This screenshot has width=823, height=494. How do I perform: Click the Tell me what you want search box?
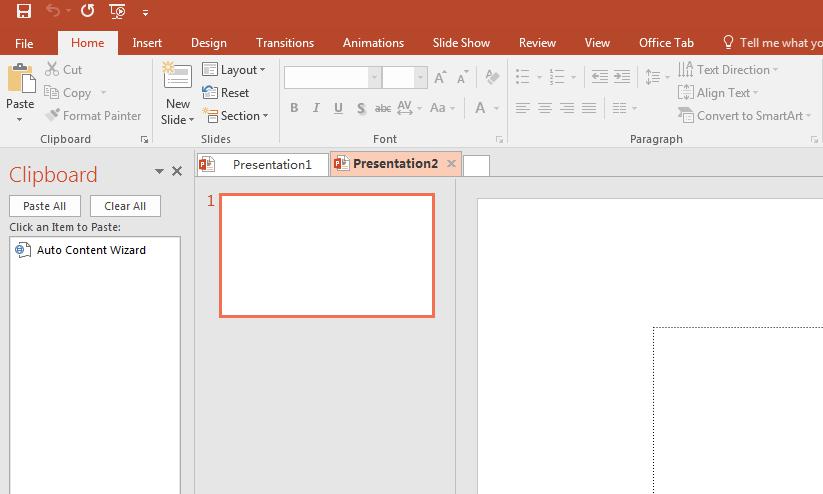coord(772,43)
